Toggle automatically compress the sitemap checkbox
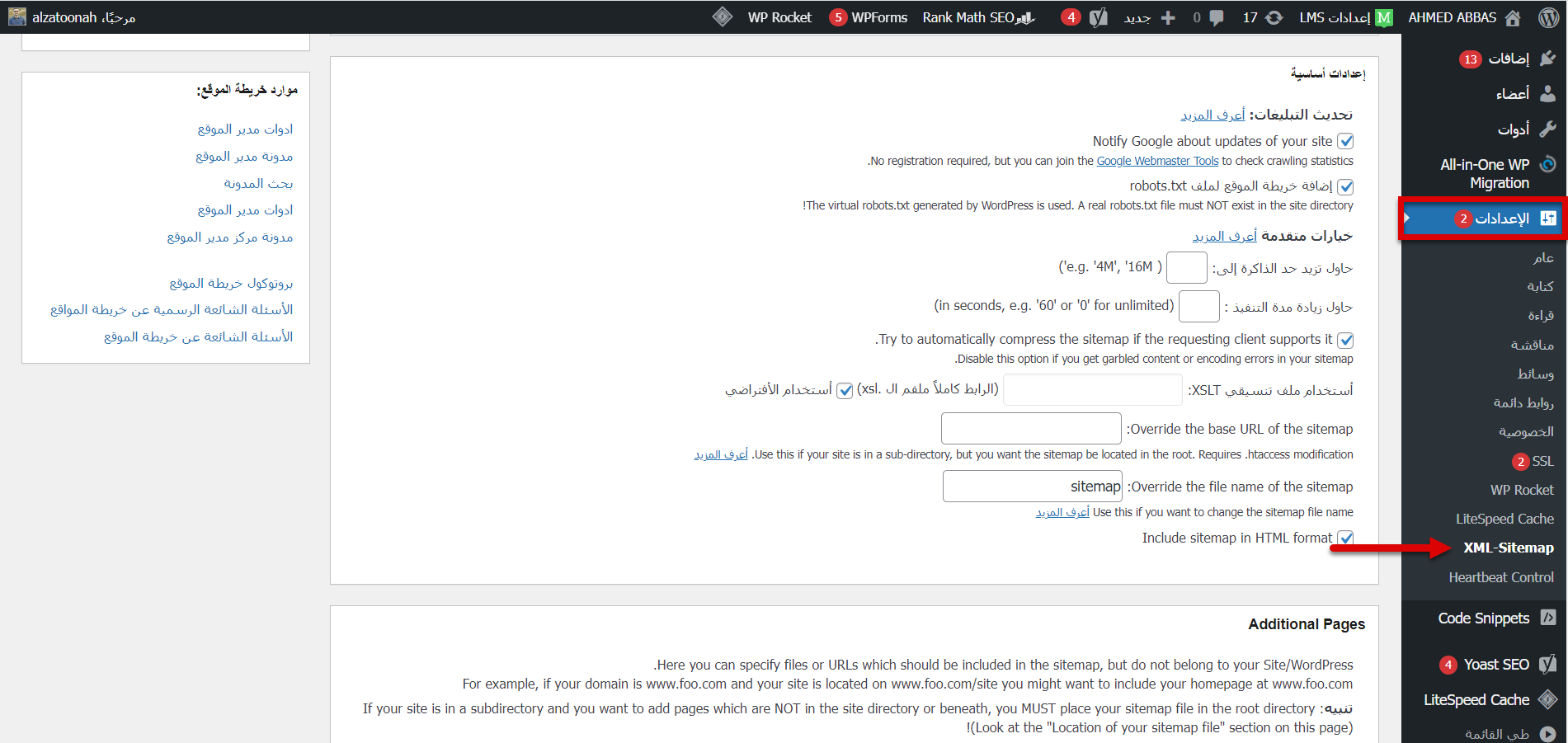 1345,341
